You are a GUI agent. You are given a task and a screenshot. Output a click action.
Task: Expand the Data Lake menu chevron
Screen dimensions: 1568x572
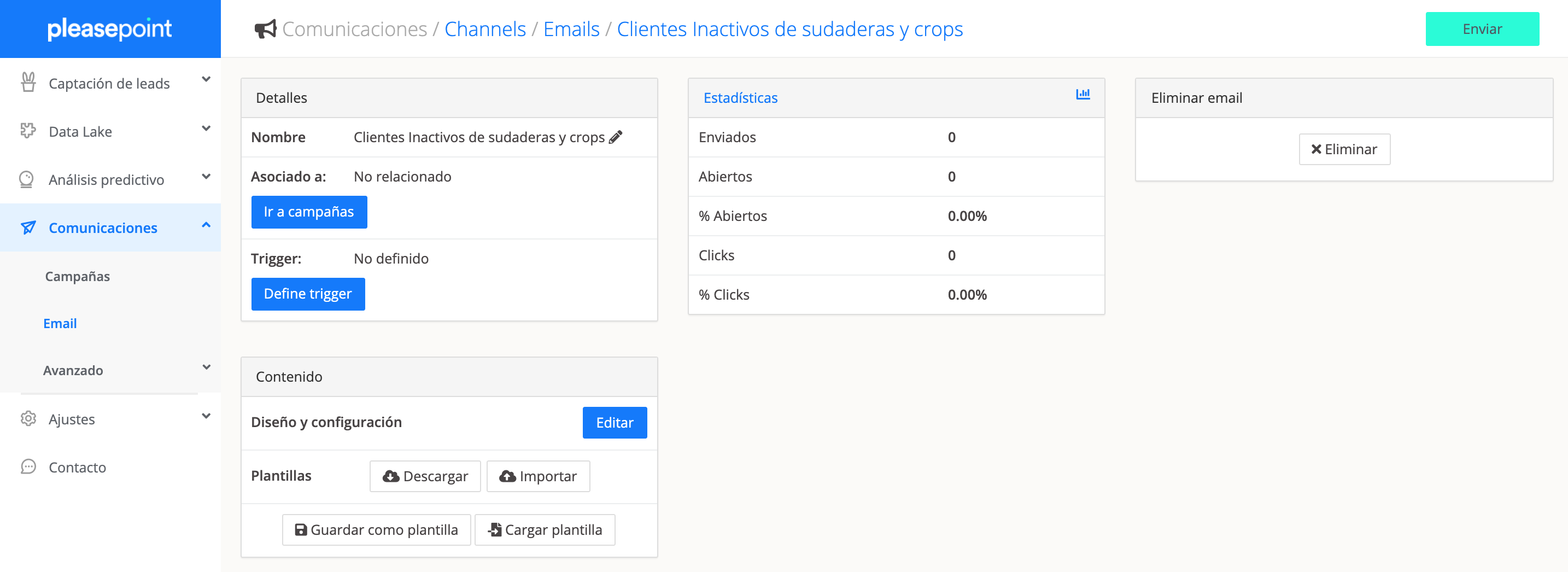point(206,128)
